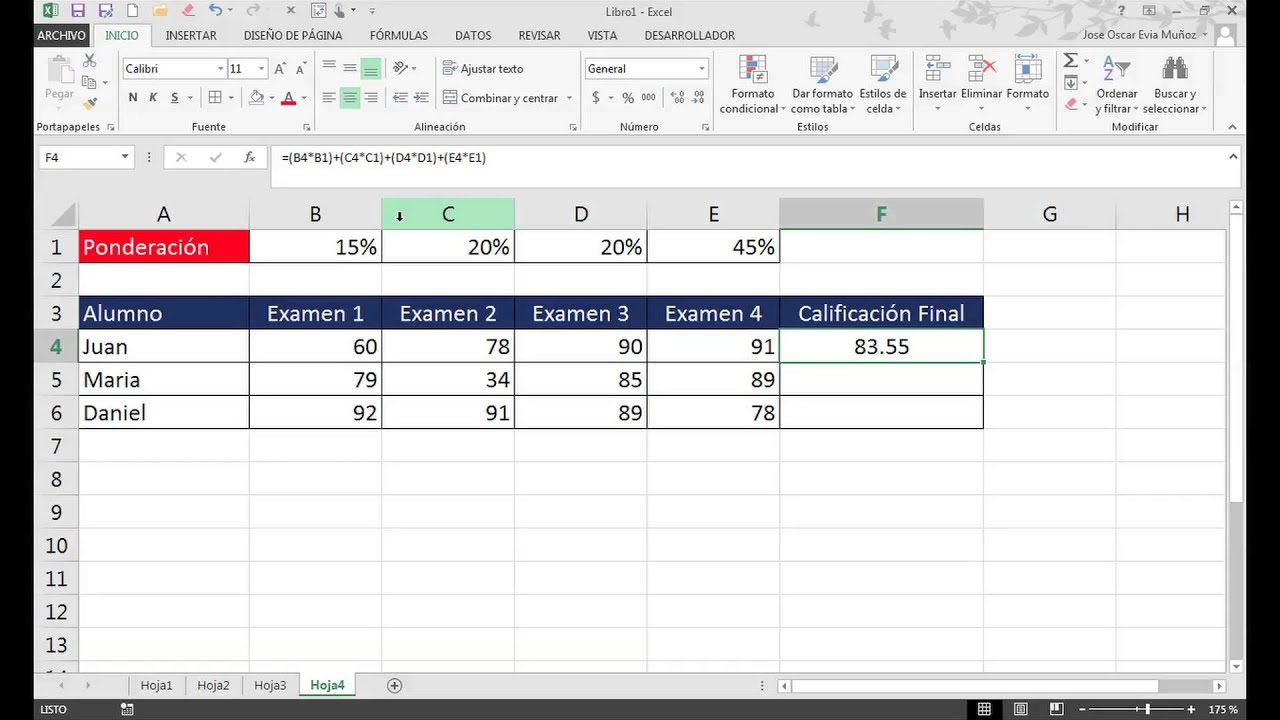Viewport: 1280px width, 720px height.
Task: Switch to the INSERTAR ribbon tab
Action: point(191,35)
